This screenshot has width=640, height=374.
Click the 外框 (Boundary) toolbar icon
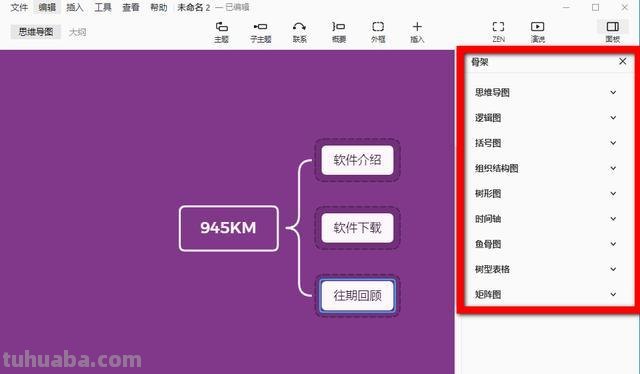(x=378, y=27)
